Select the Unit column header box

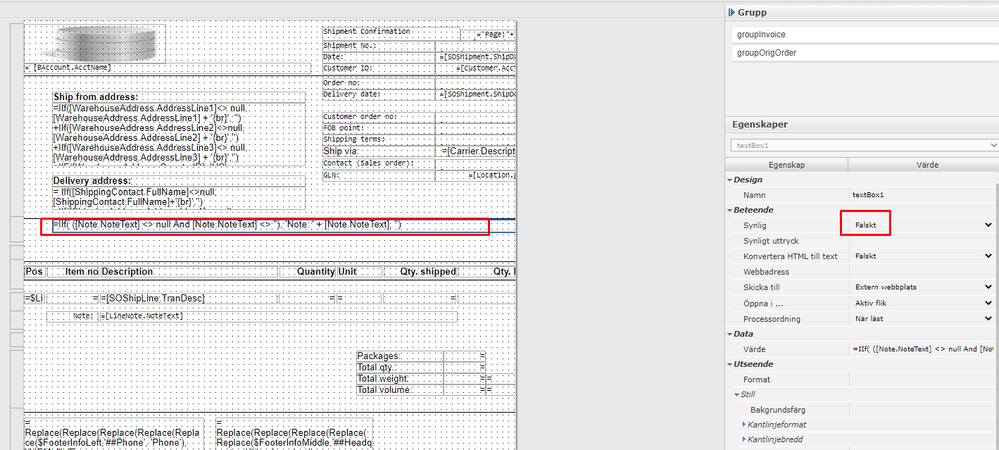pos(359,272)
